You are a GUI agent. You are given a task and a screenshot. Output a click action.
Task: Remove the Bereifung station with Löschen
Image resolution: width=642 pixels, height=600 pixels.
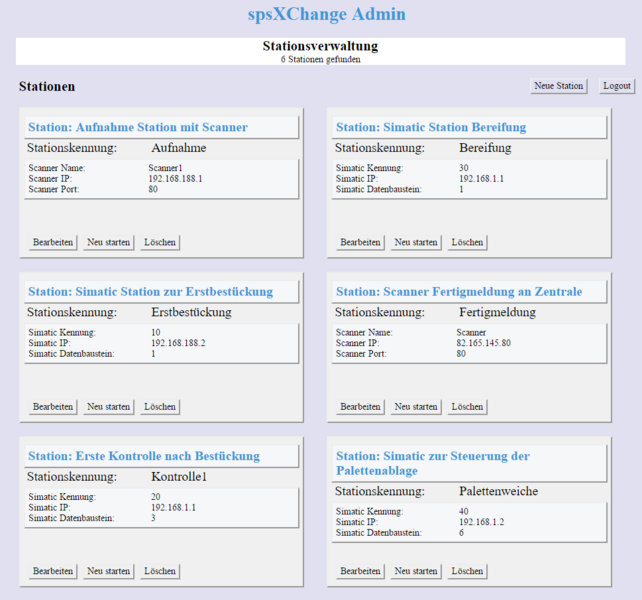pos(468,242)
